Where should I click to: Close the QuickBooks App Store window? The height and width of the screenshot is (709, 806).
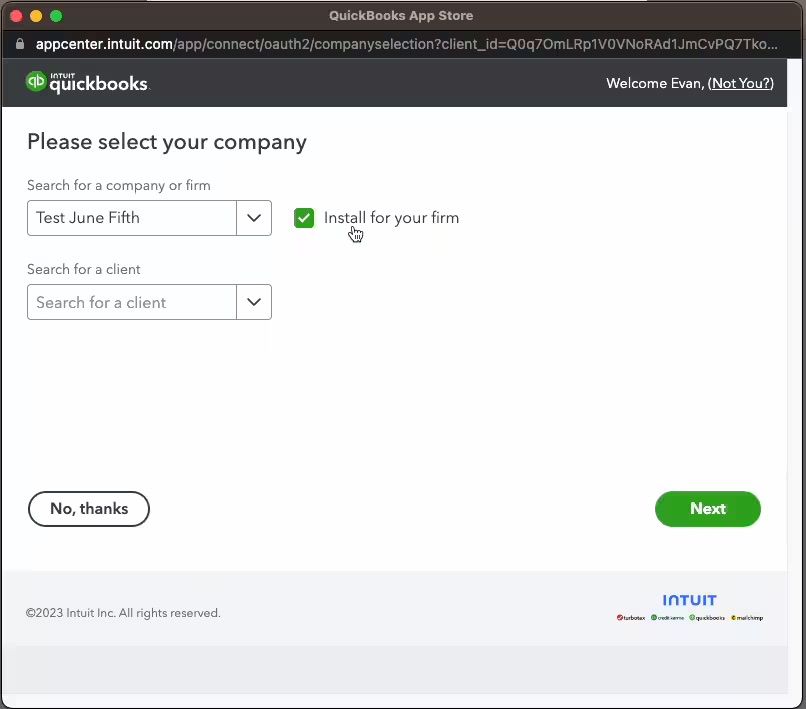pos(16,16)
